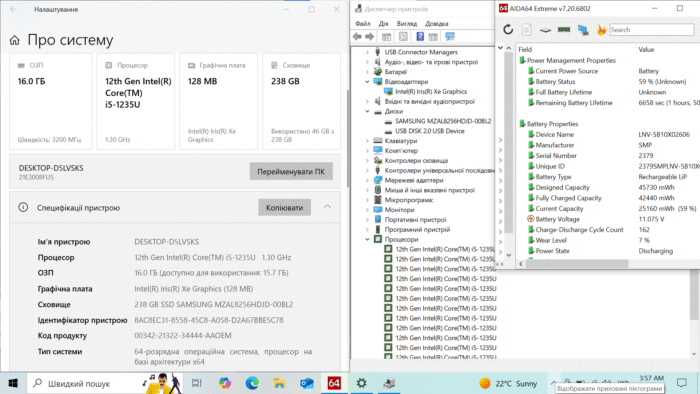Click the AIDA64 refresh icon

tap(508, 30)
